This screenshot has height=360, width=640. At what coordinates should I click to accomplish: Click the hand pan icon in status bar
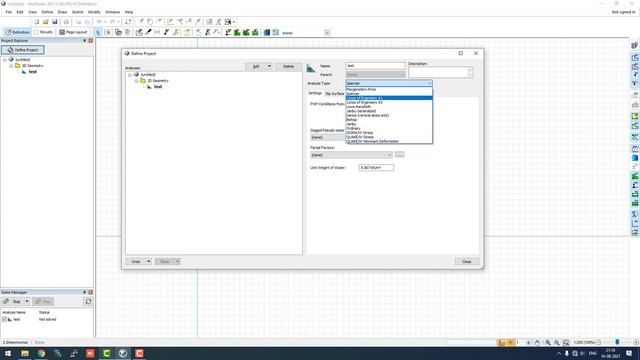pyautogui.click(x=538, y=342)
